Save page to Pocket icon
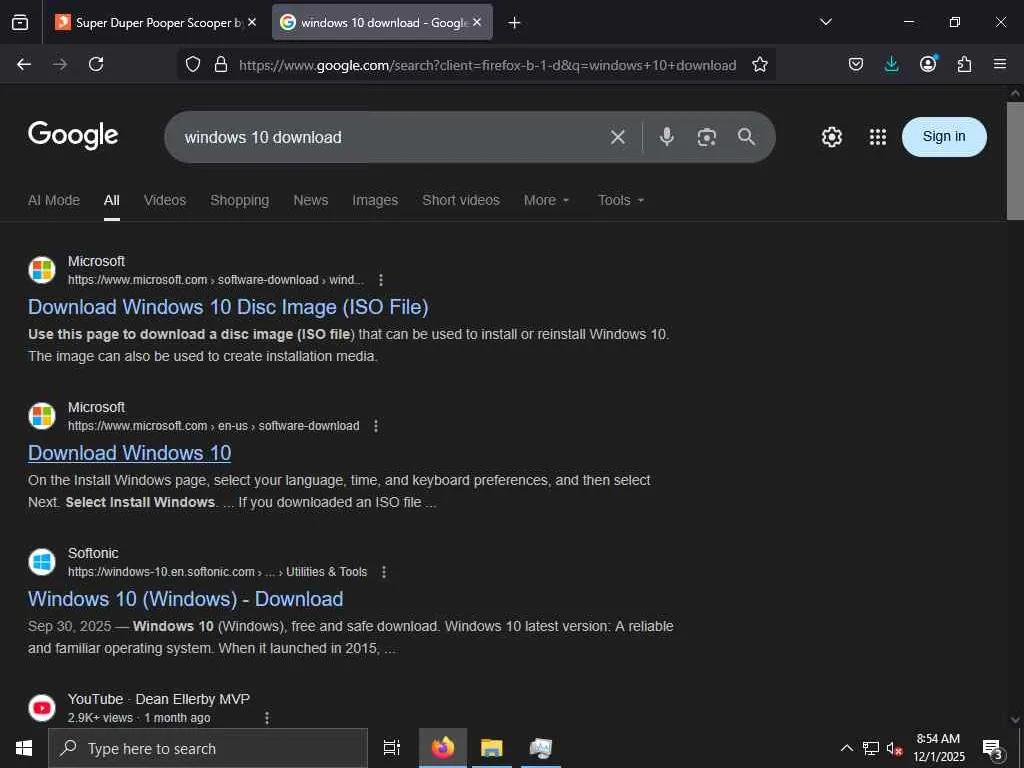1024x768 pixels. click(856, 64)
